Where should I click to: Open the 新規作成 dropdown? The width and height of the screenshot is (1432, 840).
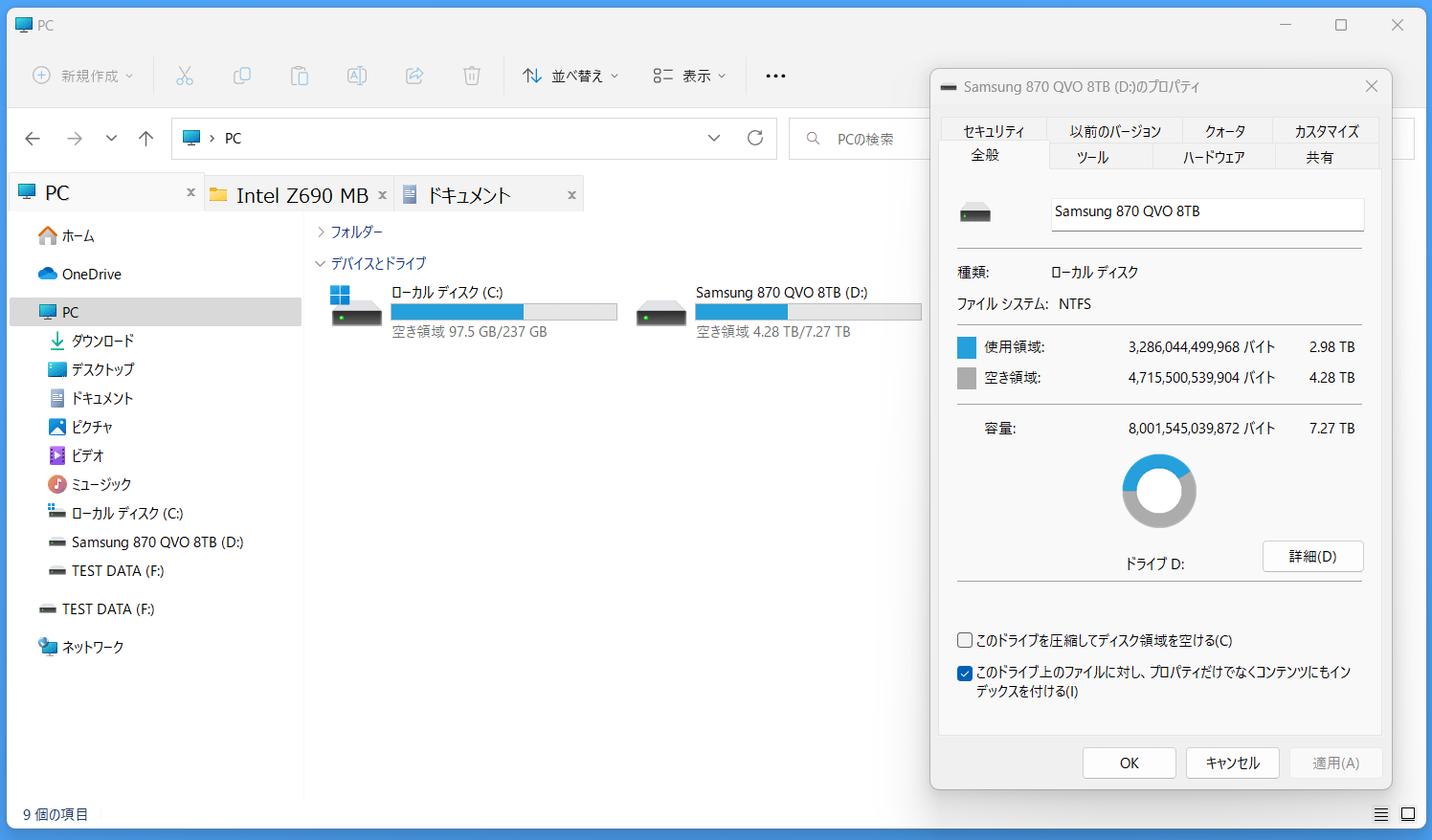click(x=83, y=76)
